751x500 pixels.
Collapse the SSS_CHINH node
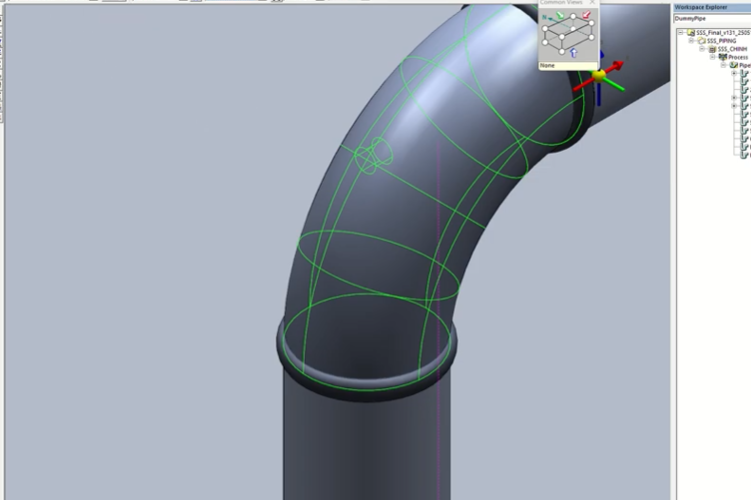tap(702, 49)
